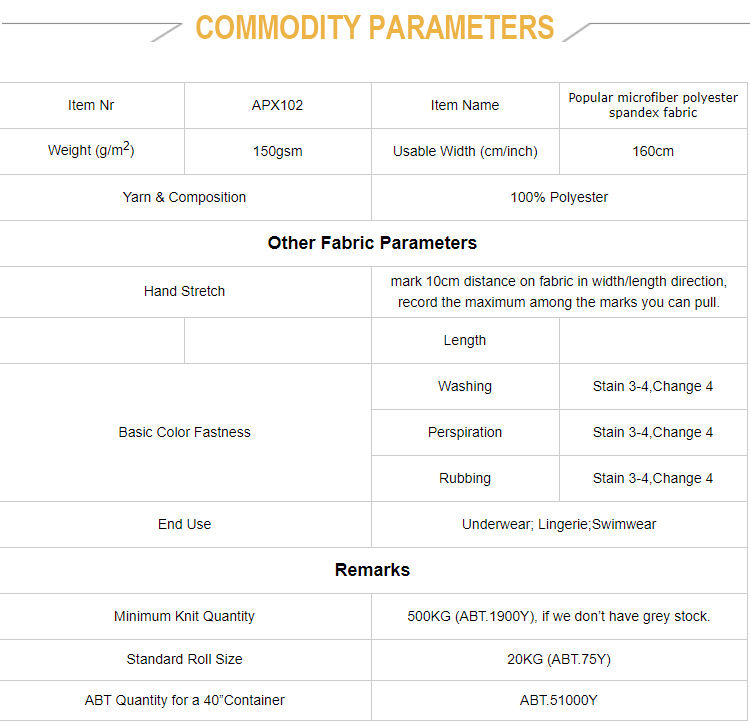Select the Washing fastness row label

pyautogui.click(x=465, y=386)
